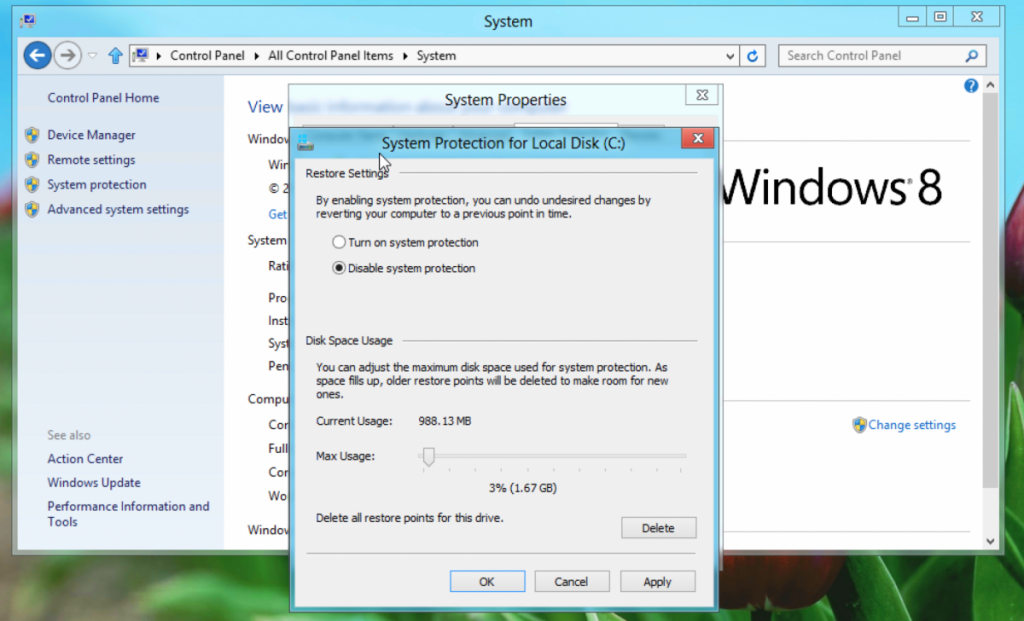
Task: Click the magnifier icon in the search box
Action: click(972, 56)
